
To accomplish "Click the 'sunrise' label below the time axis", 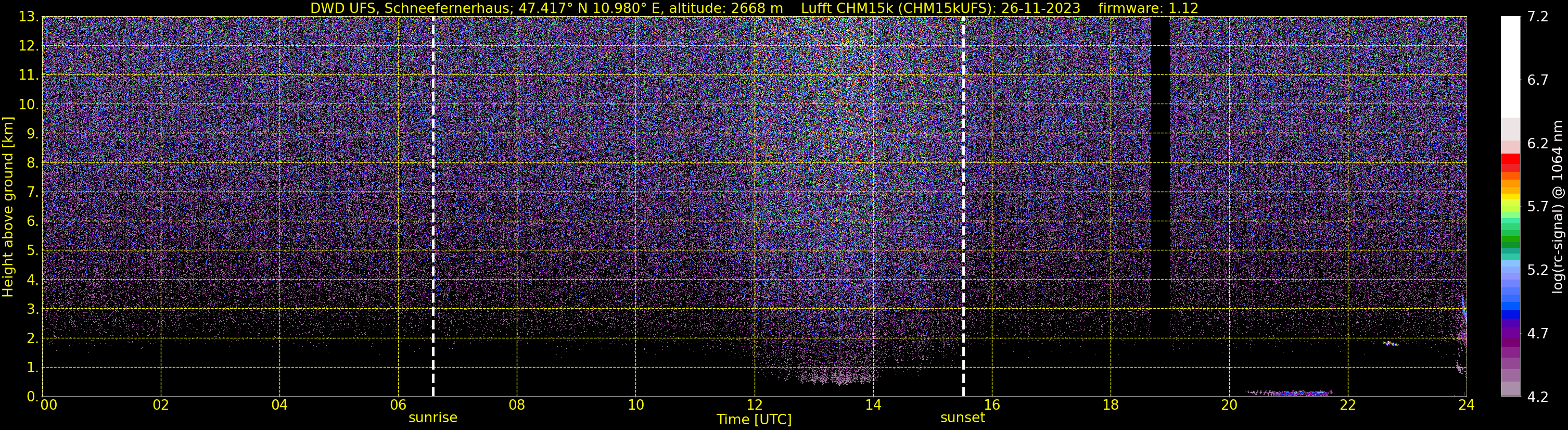I will (433, 418).
